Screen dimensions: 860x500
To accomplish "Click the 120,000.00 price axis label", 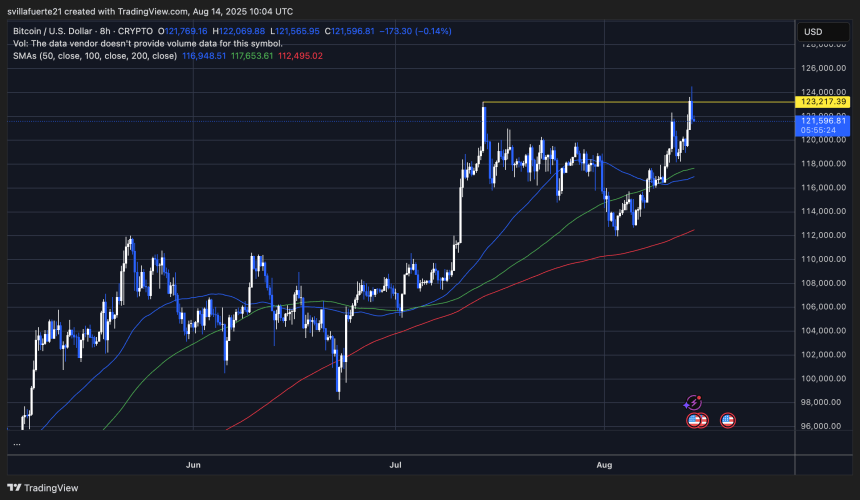I will point(823,140).
